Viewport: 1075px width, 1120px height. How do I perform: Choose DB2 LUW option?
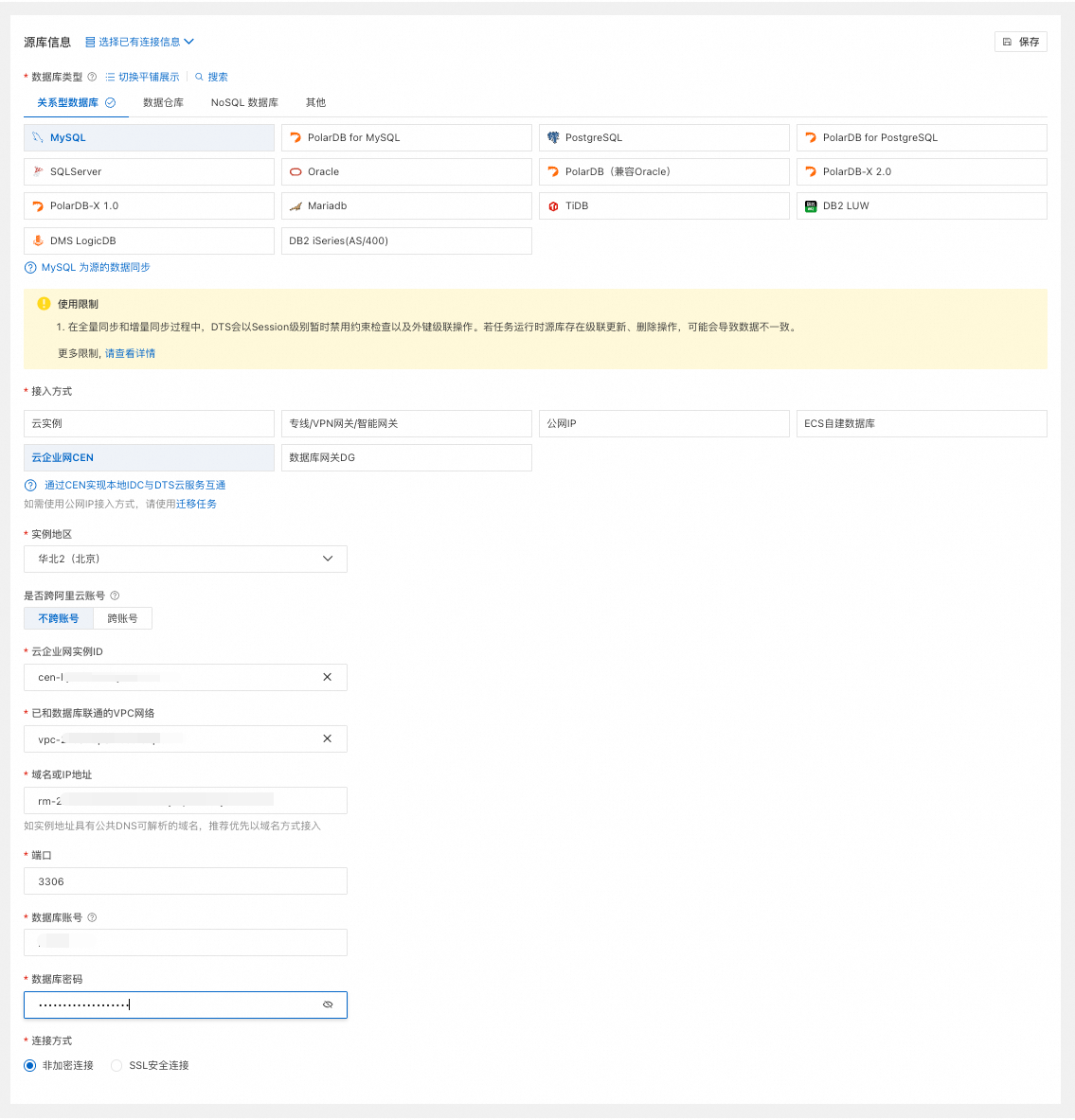(x=923, y=205)
